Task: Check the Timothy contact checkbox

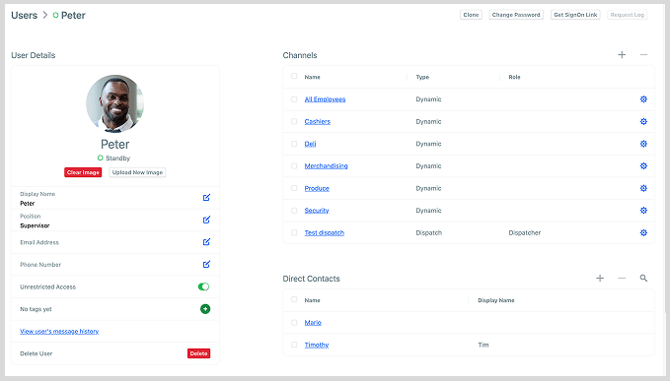Action: (294, 345)
